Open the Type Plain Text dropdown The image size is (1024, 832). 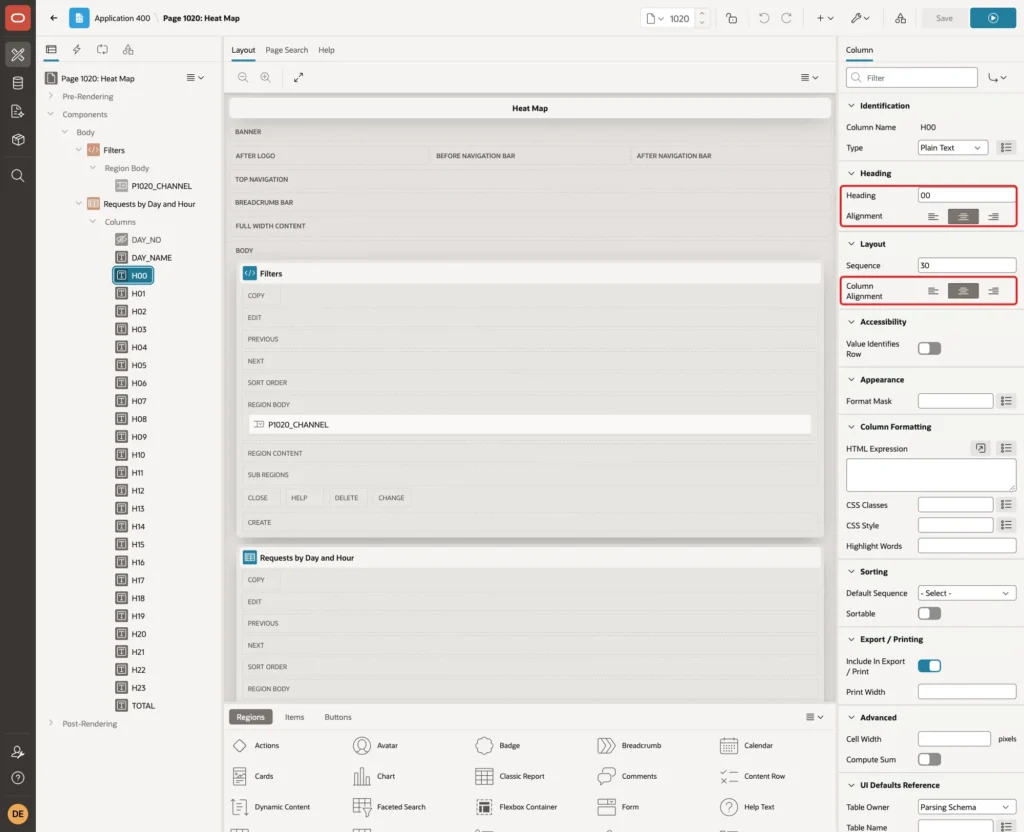coord(952,148)
